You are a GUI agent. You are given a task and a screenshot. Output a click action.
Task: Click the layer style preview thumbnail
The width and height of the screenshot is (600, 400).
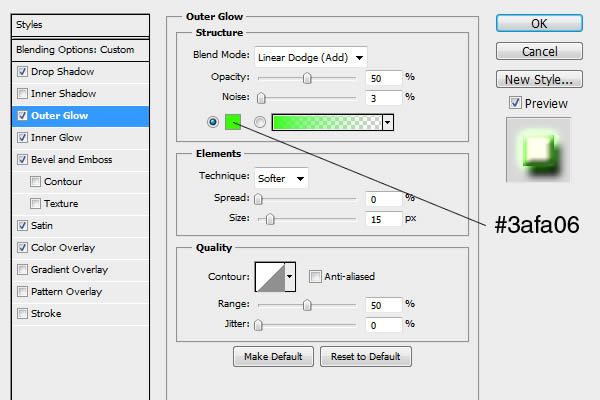(538, 149)
